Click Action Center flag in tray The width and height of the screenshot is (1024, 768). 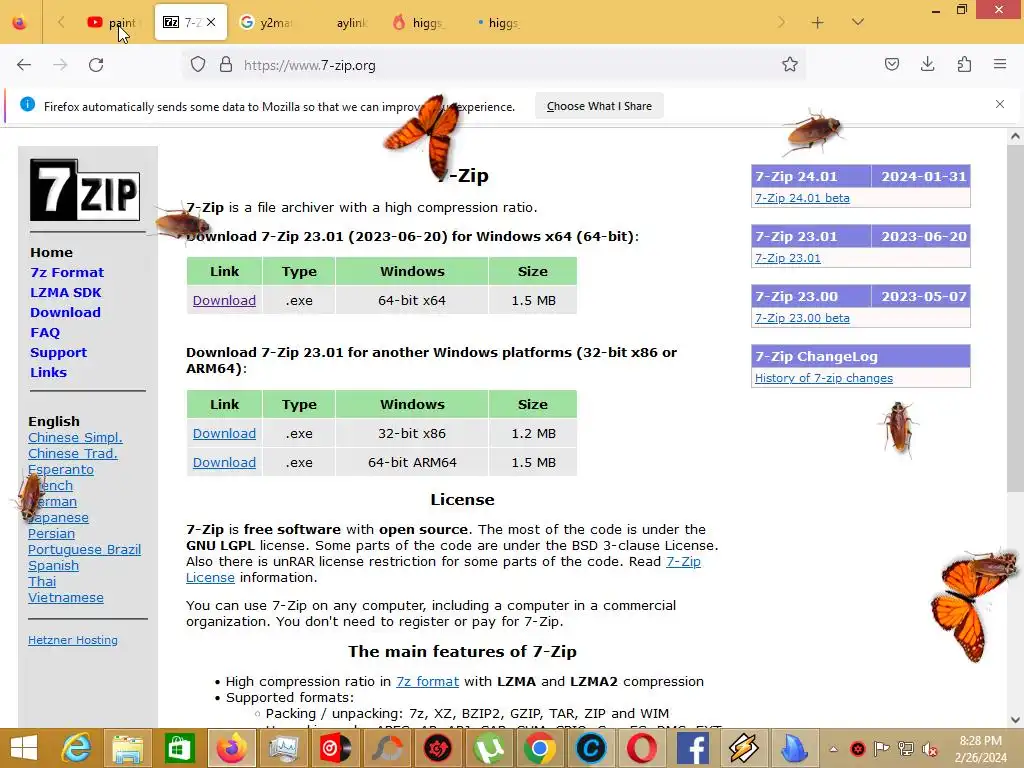(x=881, y=748)
